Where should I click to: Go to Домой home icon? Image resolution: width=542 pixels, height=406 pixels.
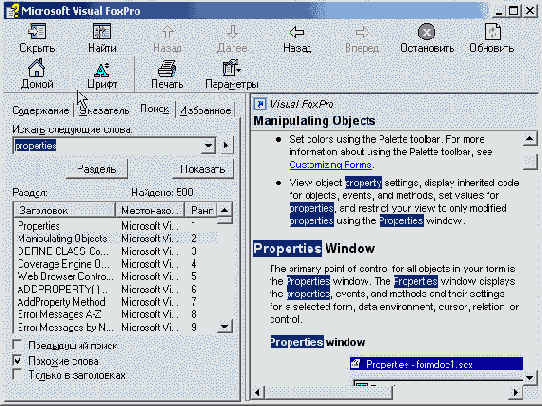point(37,68)
